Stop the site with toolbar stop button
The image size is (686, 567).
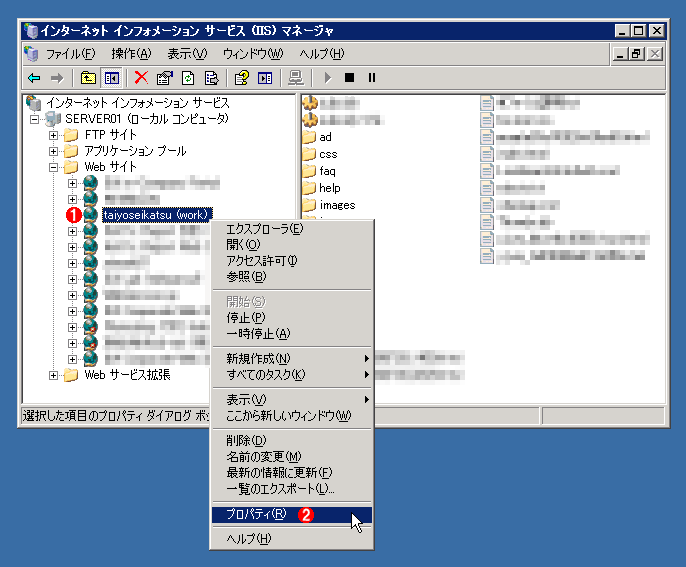[349, 78]
